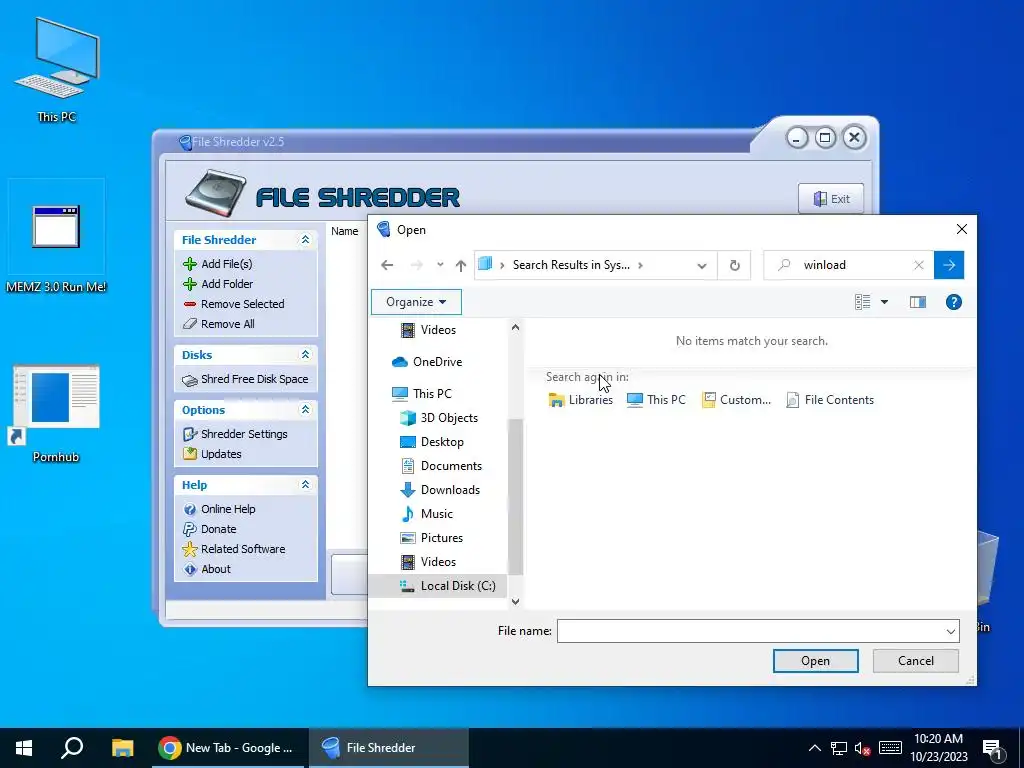Select Pictures in navigation pane

pyautogui.click(x=432, y=538)
